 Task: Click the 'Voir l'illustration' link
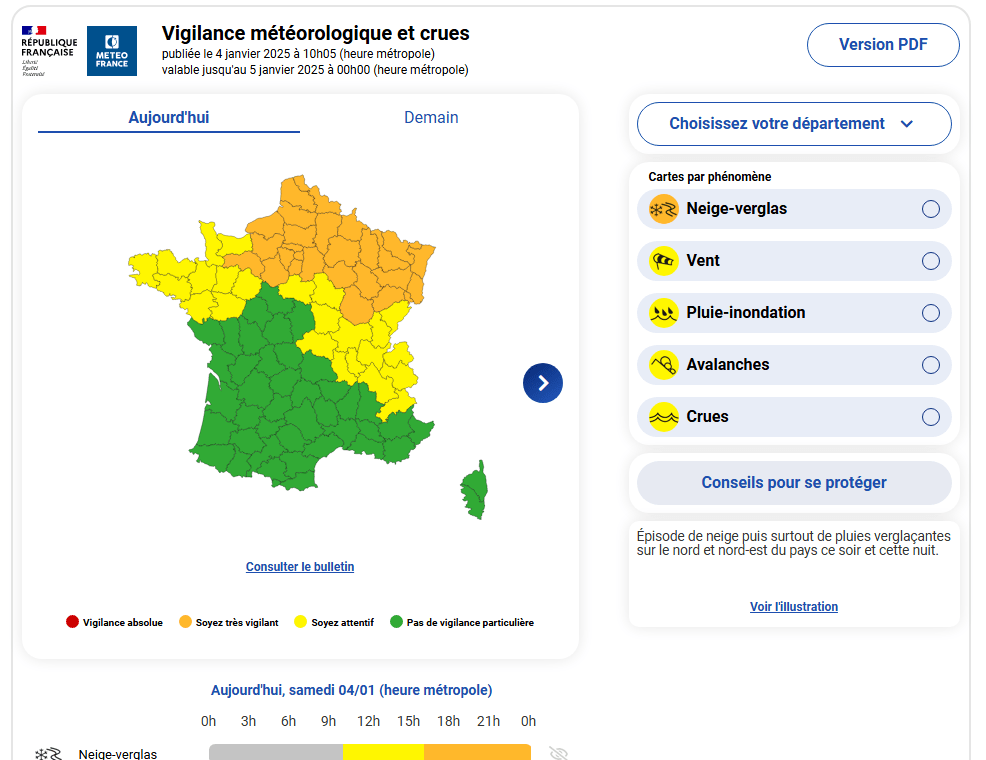click(794, 607)
